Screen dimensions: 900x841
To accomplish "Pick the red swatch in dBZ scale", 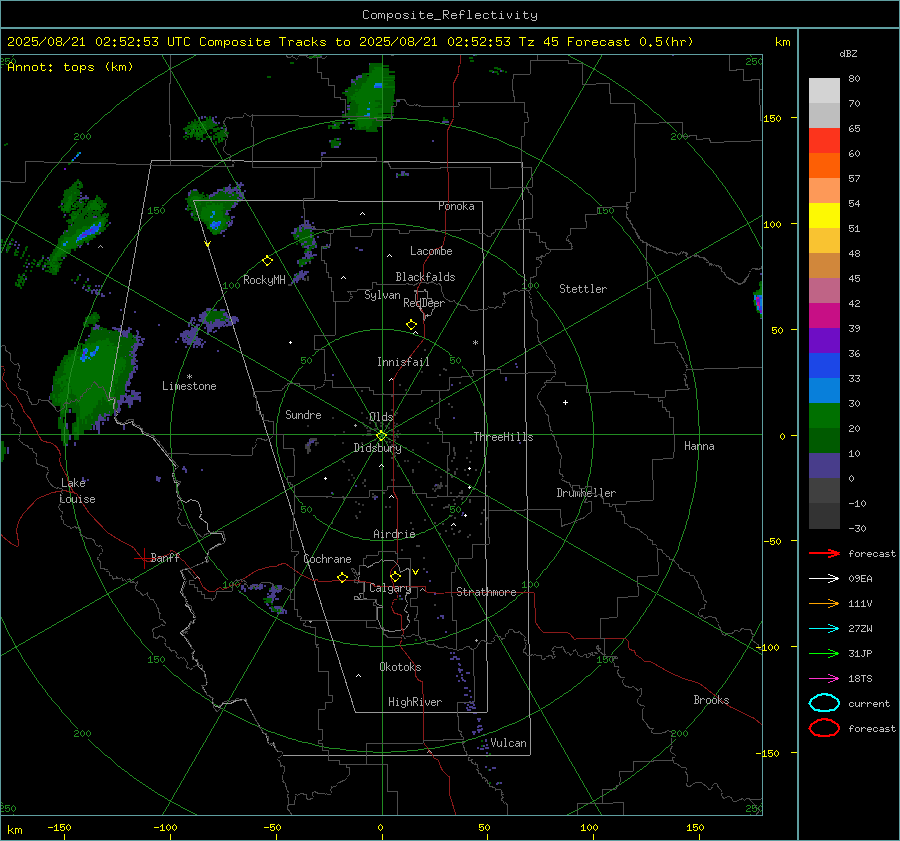I will pos(824,141).
